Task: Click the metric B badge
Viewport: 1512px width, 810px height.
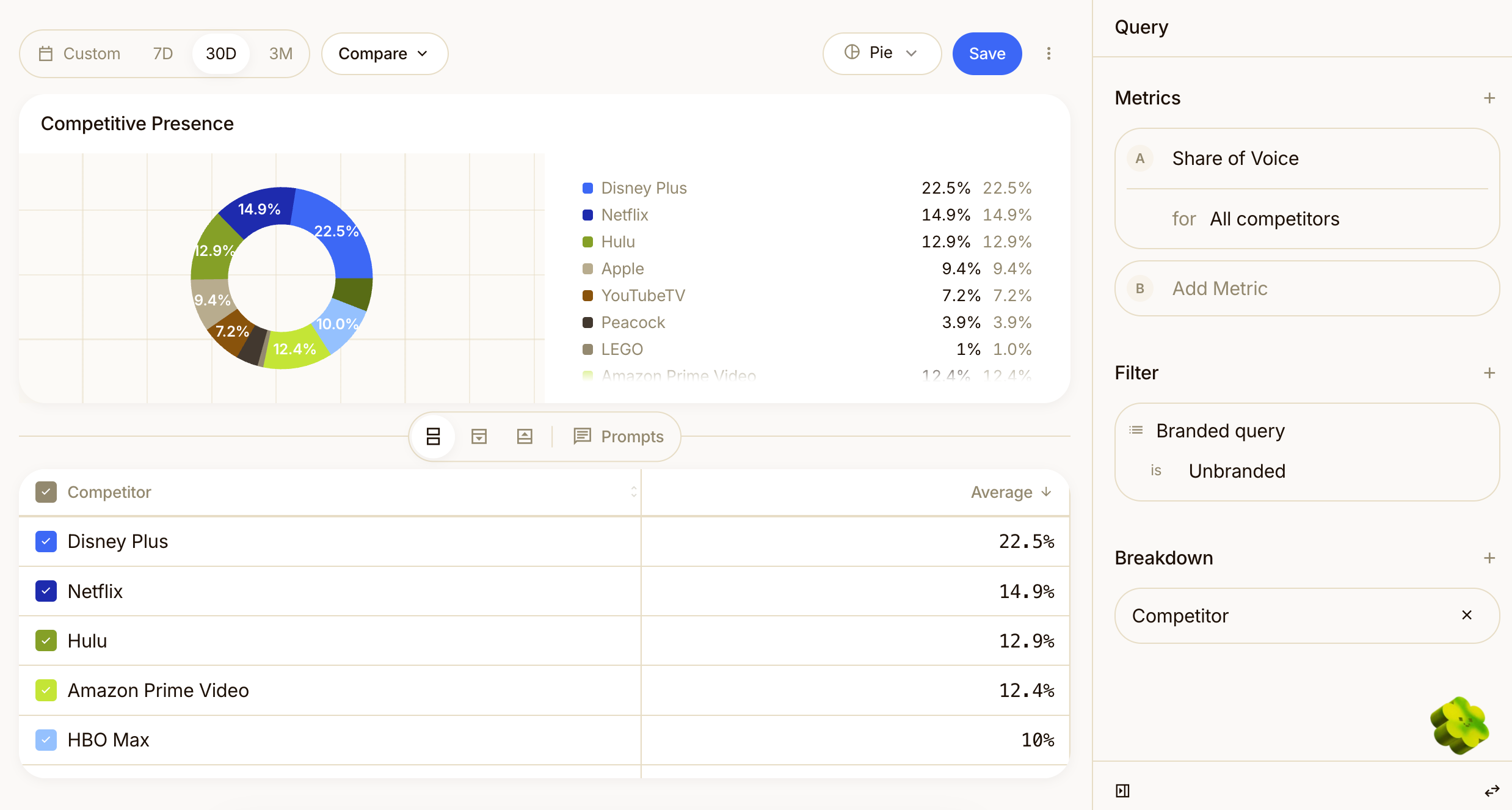Action: pyautogui.click(x=1139, y=288)
